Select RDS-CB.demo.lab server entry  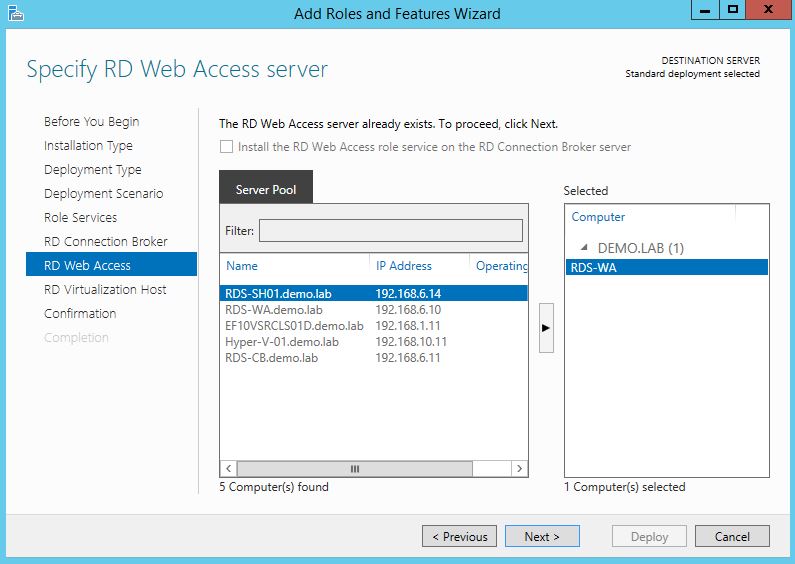(x=271, y=358)
